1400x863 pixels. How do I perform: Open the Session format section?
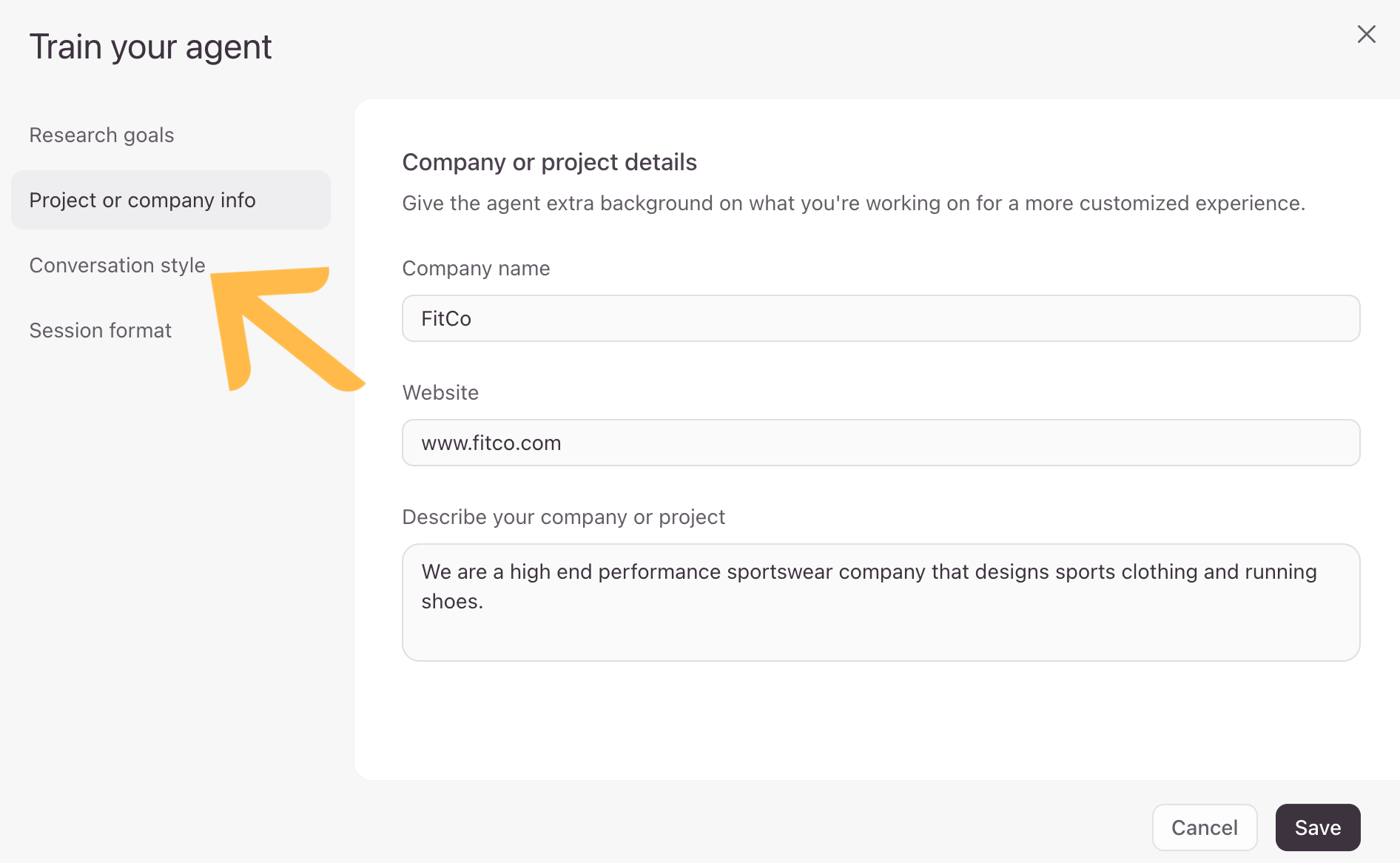[x=100, y=330]
